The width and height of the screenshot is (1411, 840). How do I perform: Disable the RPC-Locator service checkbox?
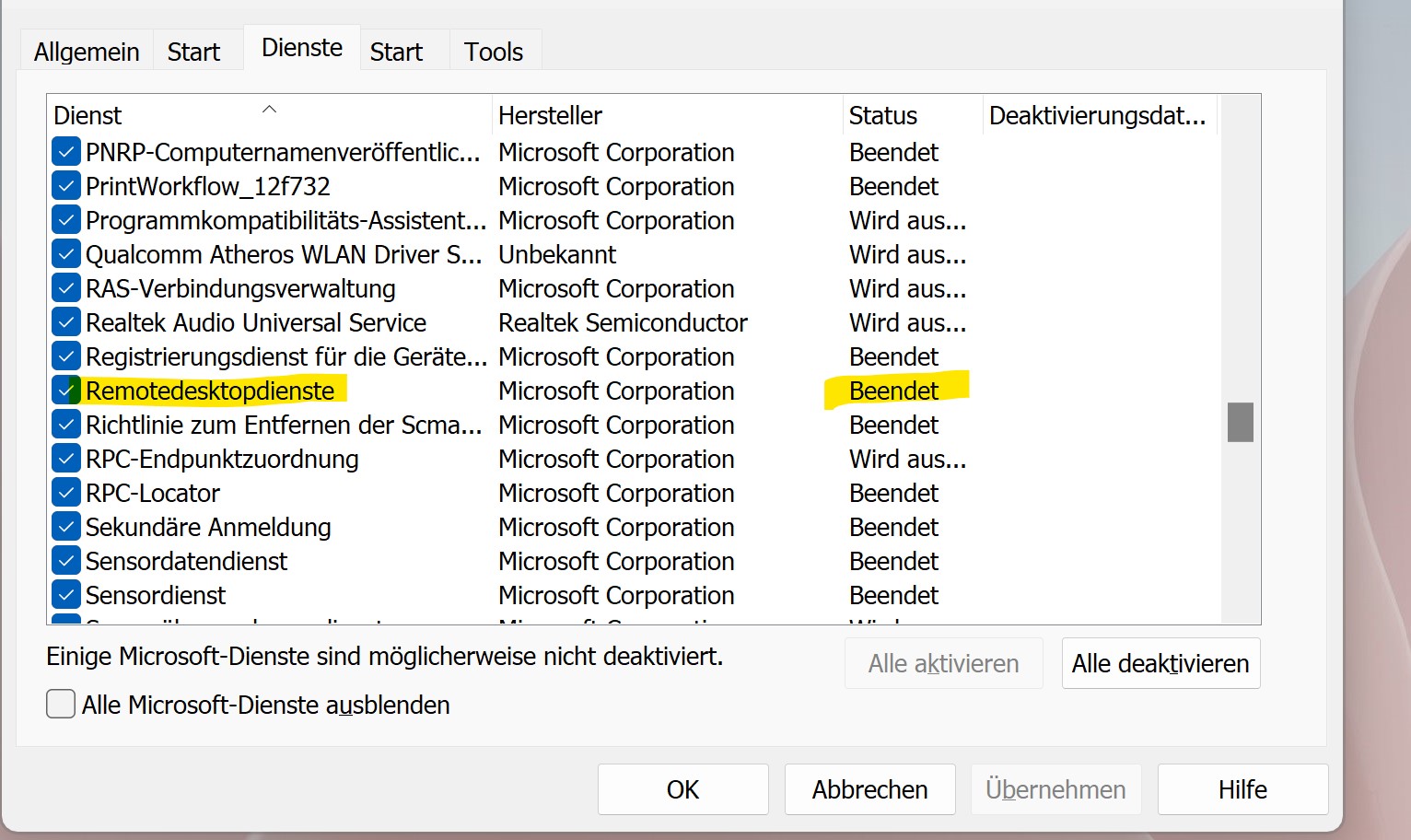coord(65,493)
